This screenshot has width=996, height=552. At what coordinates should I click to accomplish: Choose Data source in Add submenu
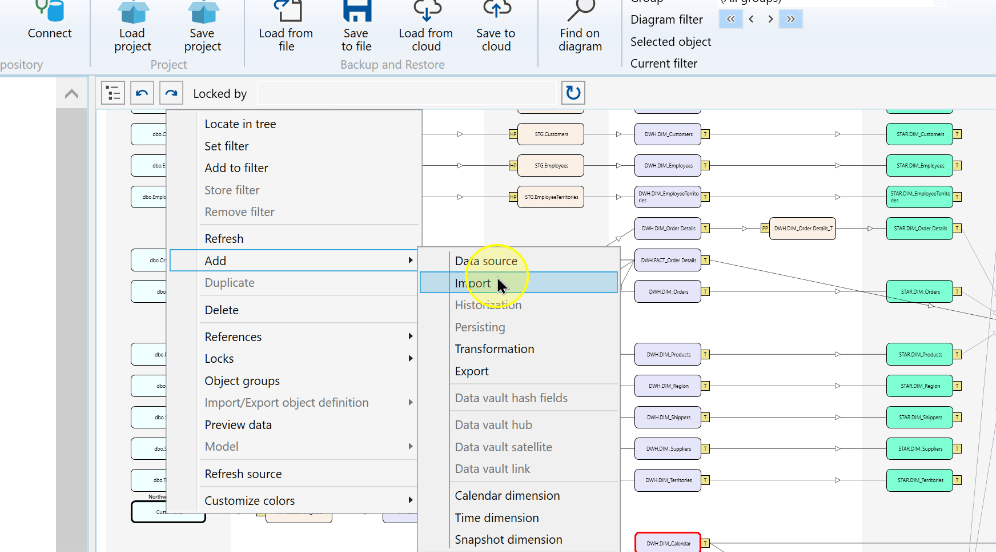coord(486,261)
